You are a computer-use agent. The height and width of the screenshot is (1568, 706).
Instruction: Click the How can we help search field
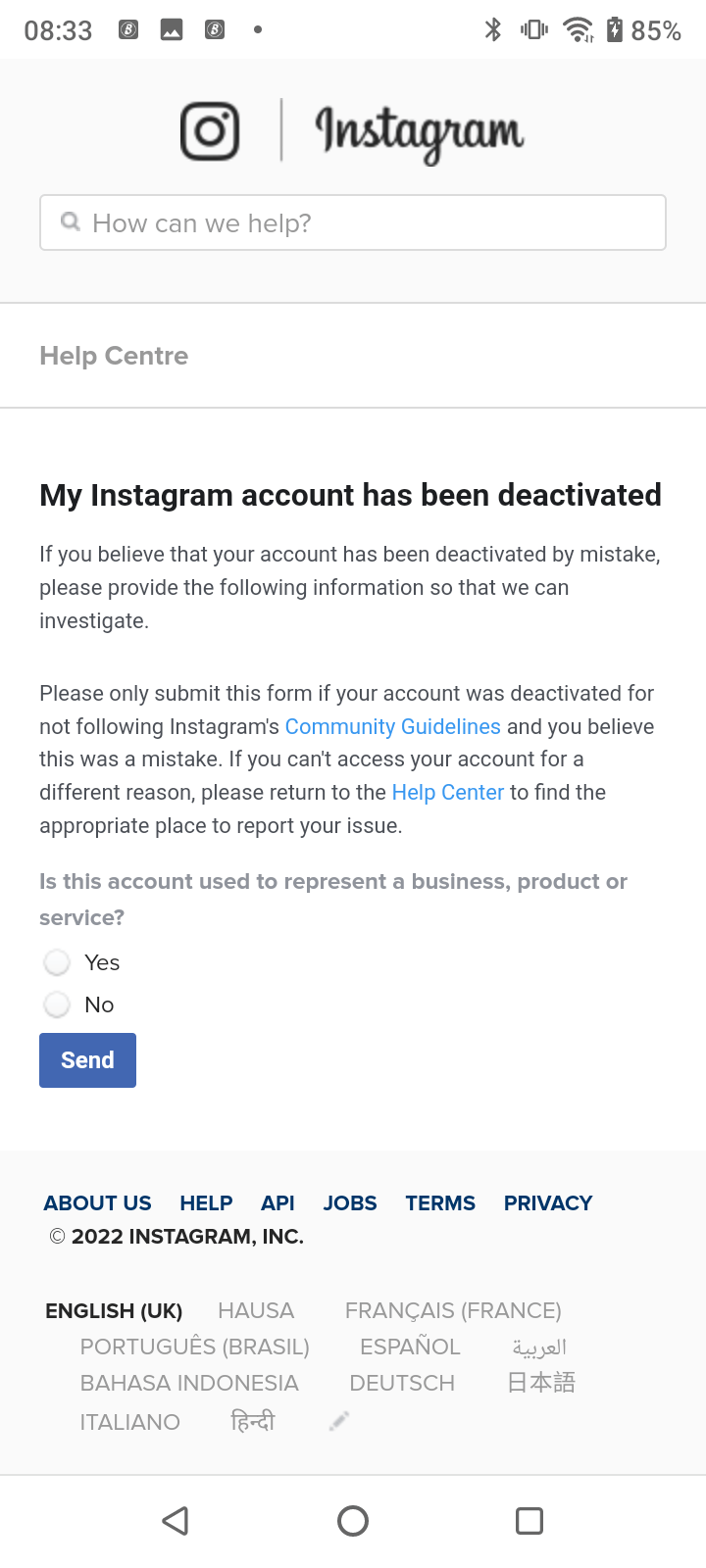click(353, 222)
